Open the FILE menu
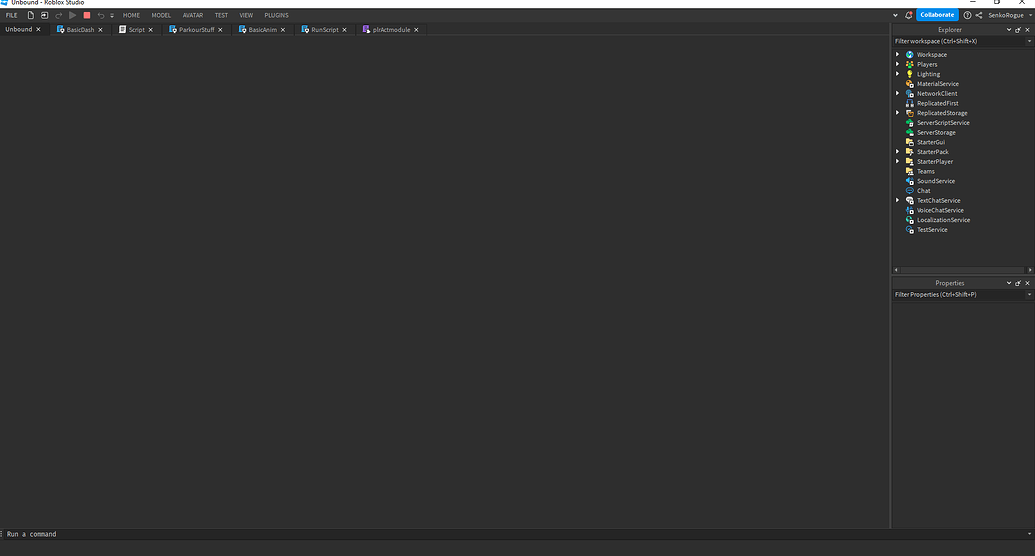This screenshot has width=1035, height=556. (12, 15)
